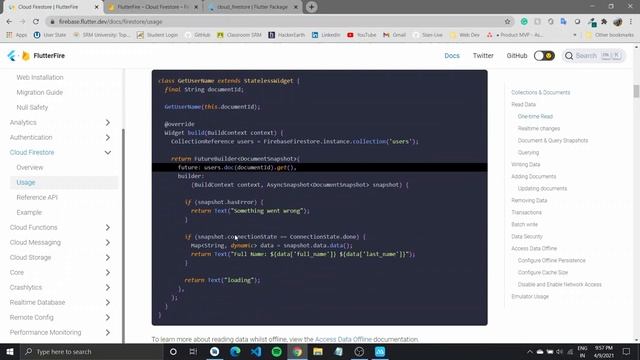
Task: Jump to Emulator Usage section
Action: (530, 296)
